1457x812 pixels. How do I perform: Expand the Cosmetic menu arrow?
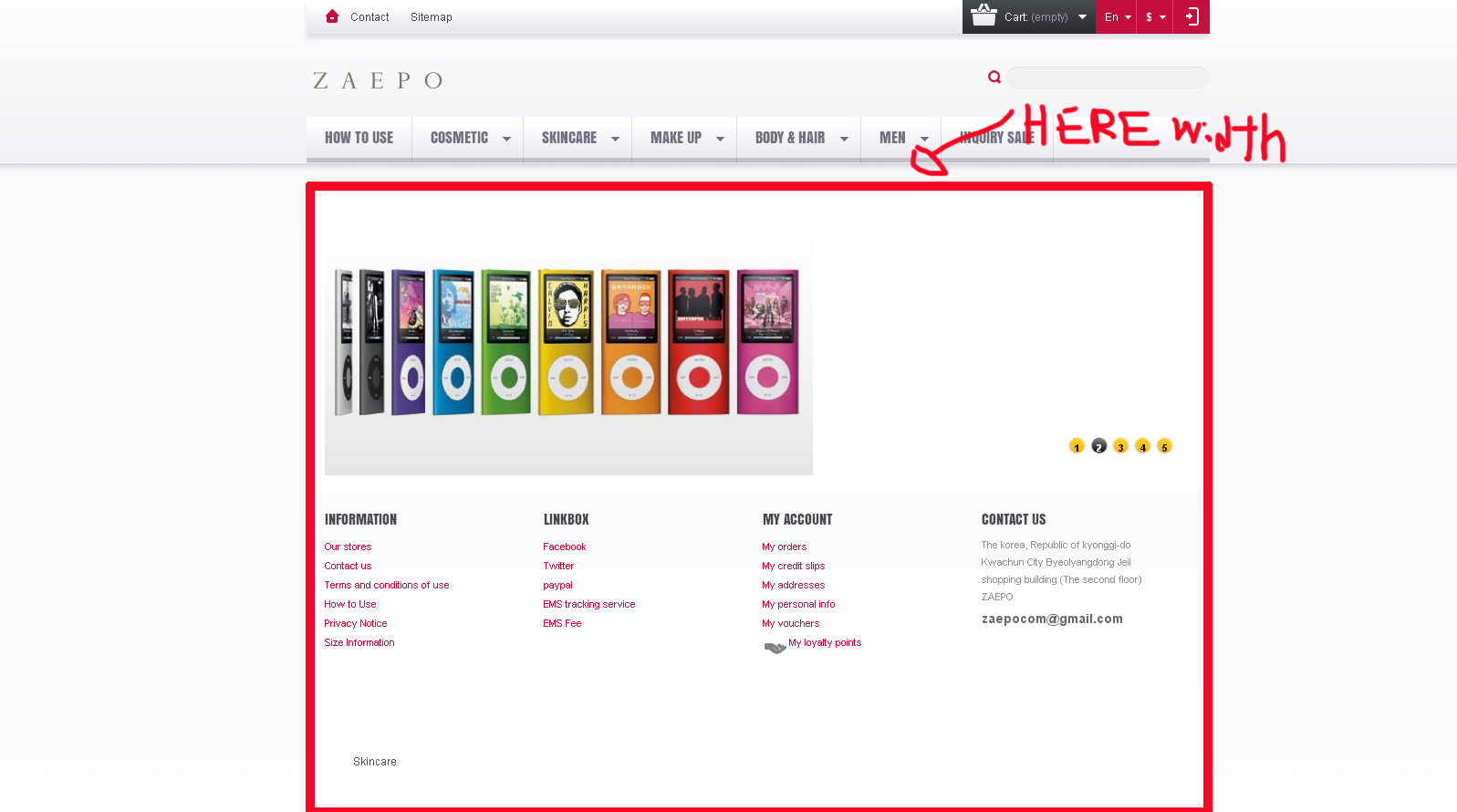[x=506, y=139]
